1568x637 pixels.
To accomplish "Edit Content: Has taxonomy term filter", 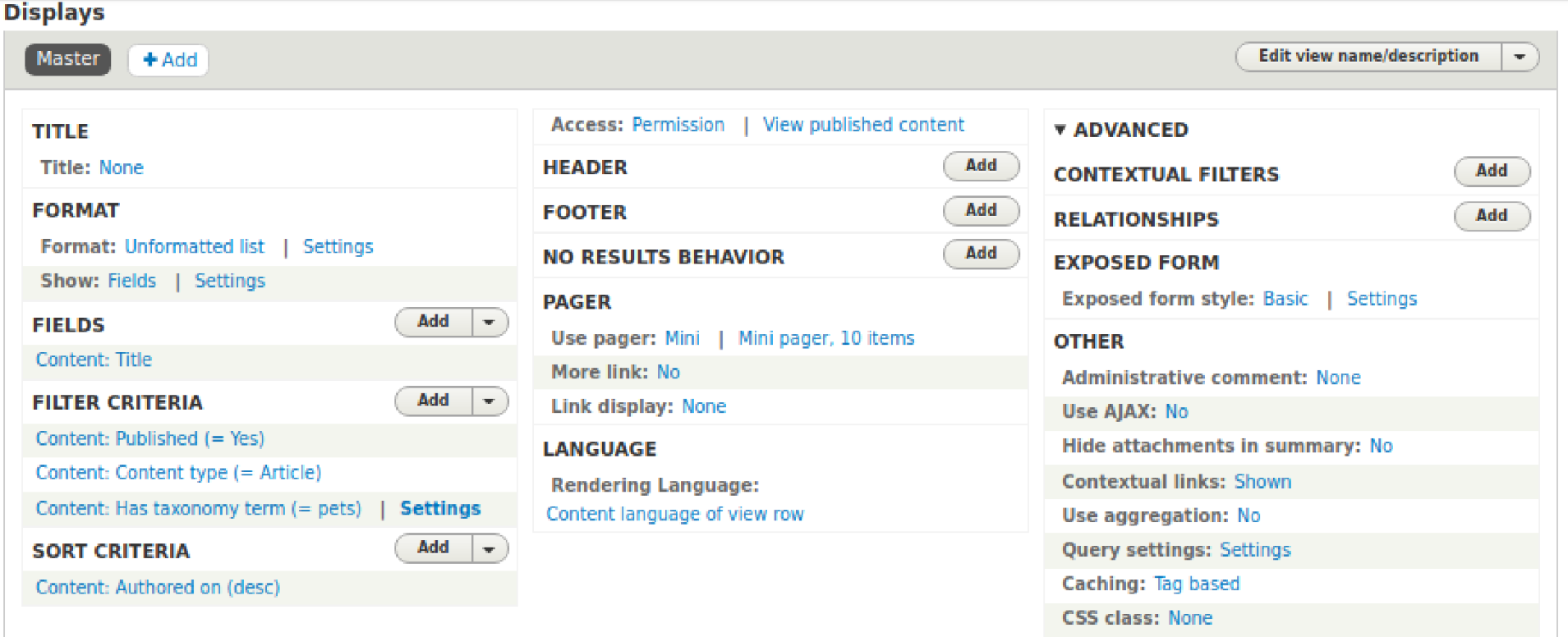I will 198,508.
